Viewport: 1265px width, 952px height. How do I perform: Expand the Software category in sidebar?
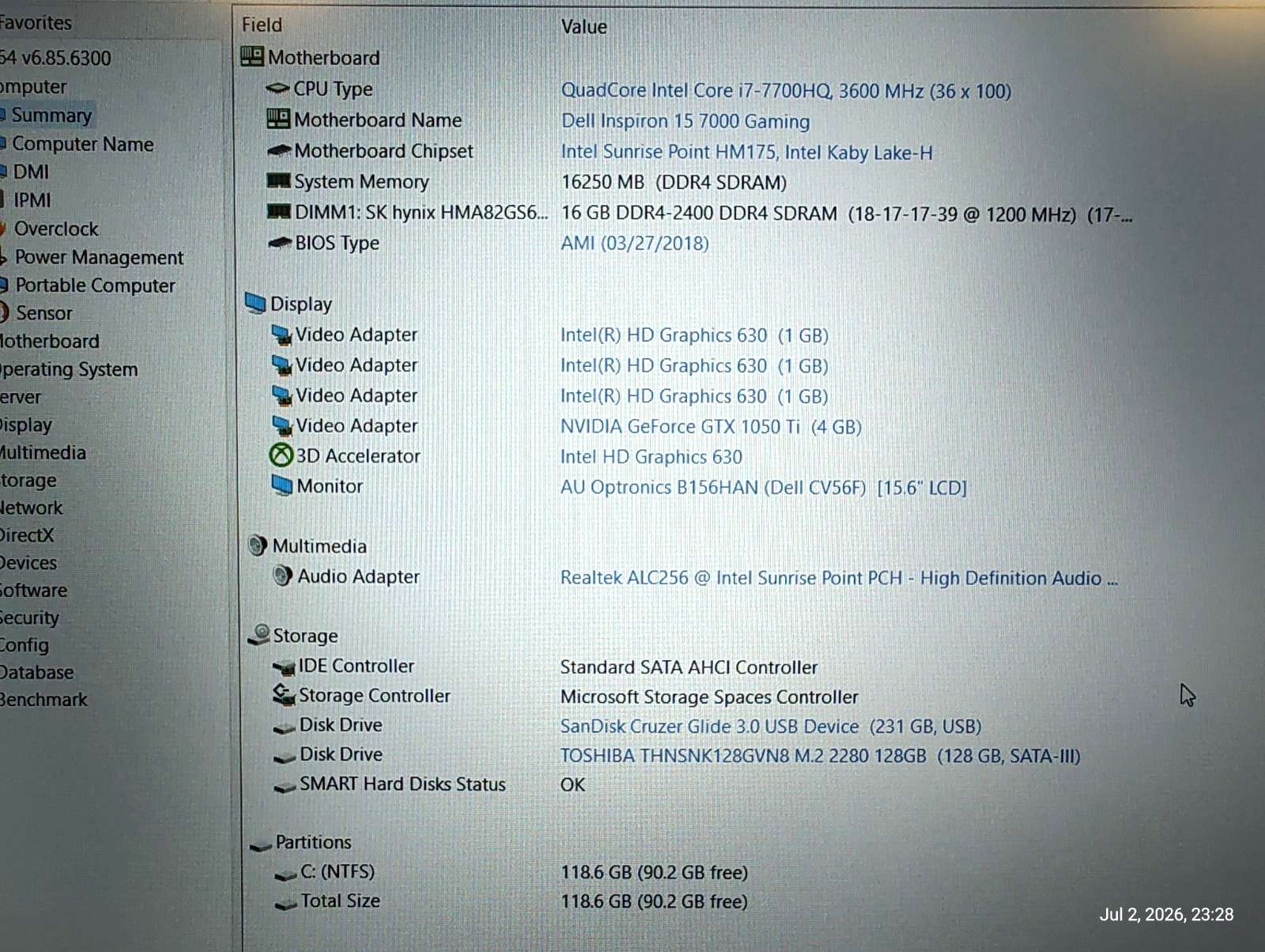34,590
